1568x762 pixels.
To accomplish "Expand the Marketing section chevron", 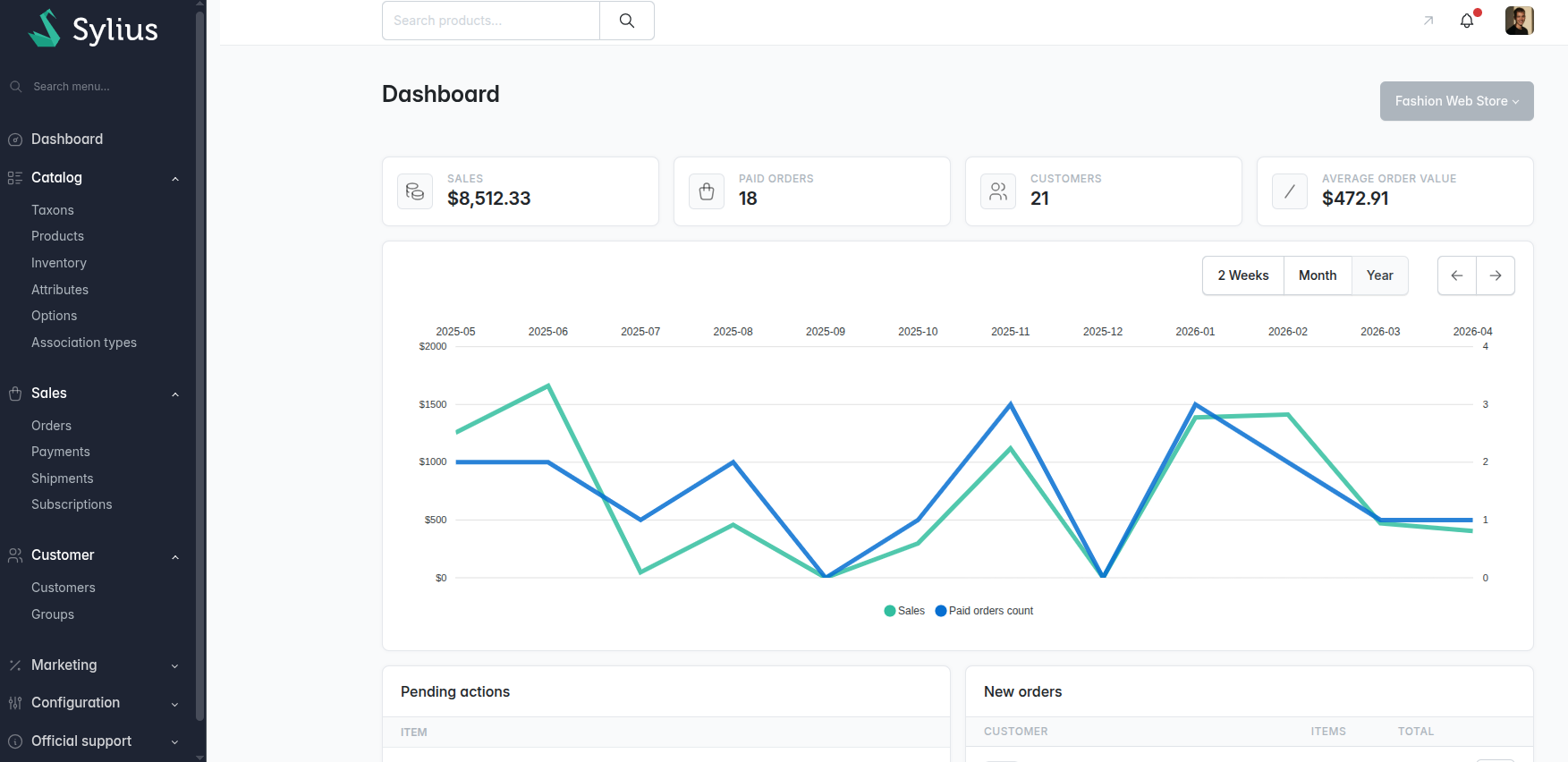I will click(x=175, y=666).
